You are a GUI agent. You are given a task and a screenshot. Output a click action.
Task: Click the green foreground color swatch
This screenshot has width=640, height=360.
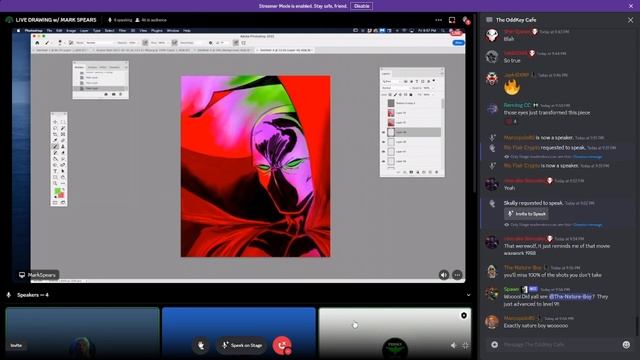[x=57, y=191]
